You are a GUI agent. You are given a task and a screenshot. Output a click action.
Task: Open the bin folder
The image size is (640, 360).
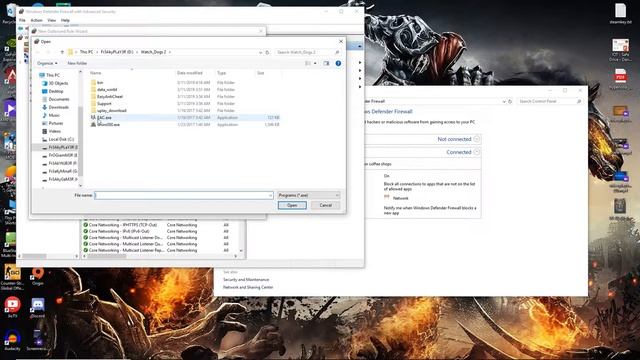click(x=100, y=83)
